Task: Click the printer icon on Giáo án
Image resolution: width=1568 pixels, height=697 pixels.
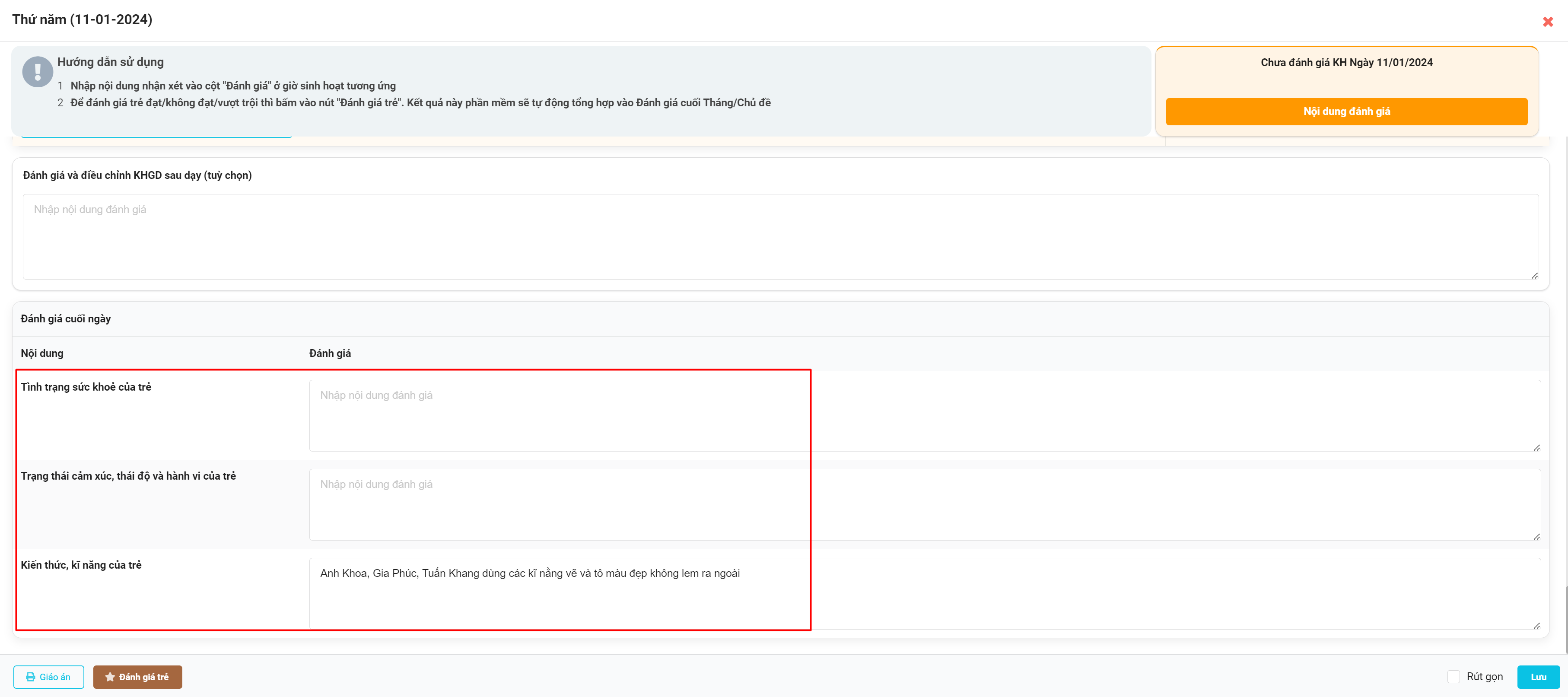Action: (30, 677)
